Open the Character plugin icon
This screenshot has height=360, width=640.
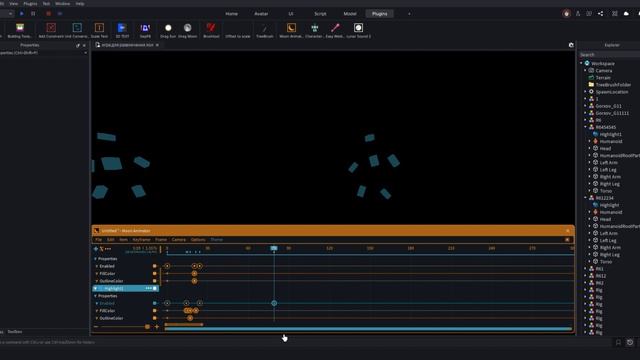pyautogui.click(x=314, y=30)
